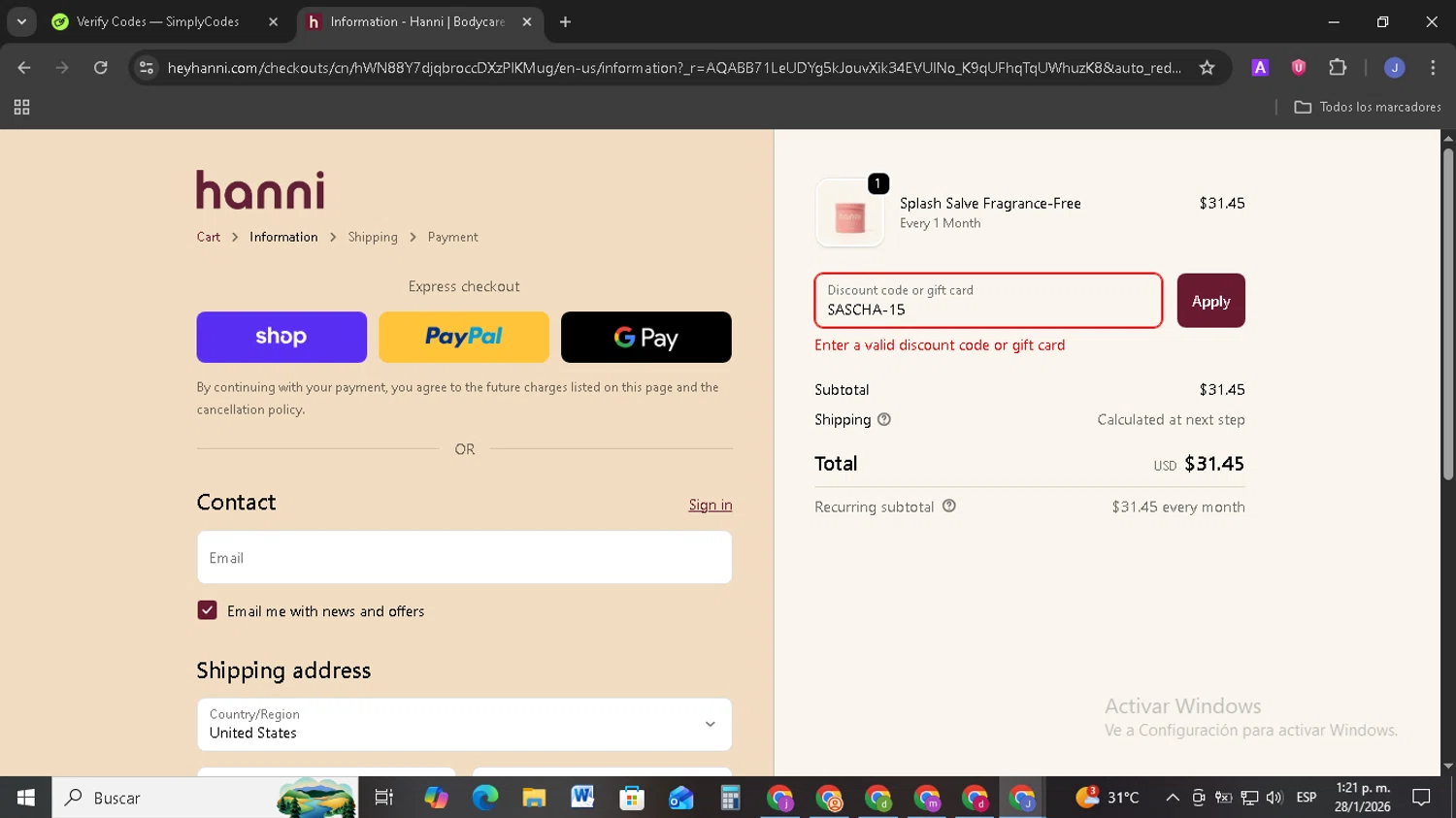
Task: Click the page vertical scrollbar
Action: [x=1447, y=315]
